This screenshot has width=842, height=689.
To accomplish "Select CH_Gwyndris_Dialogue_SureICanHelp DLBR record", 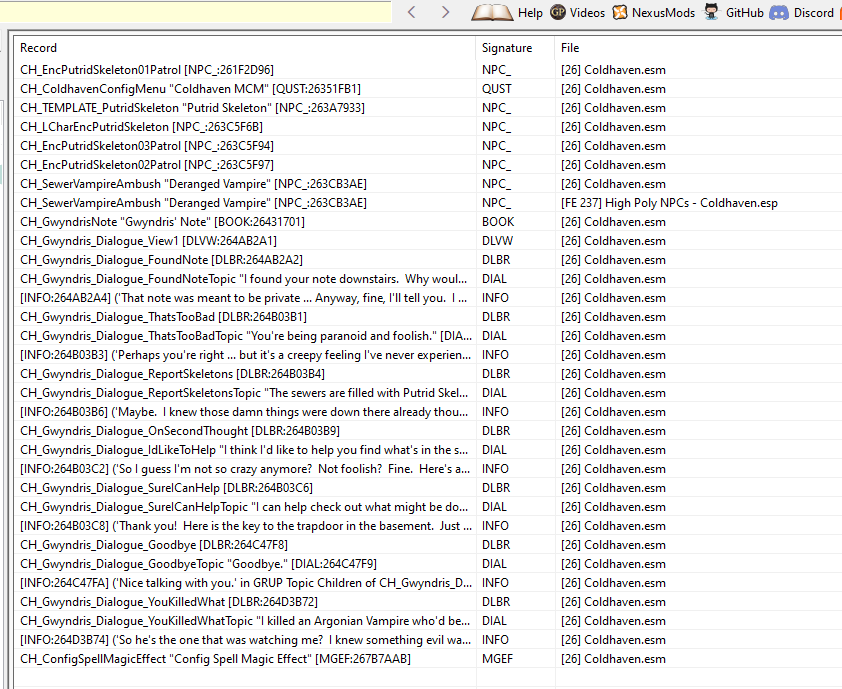I will [166, 488].
